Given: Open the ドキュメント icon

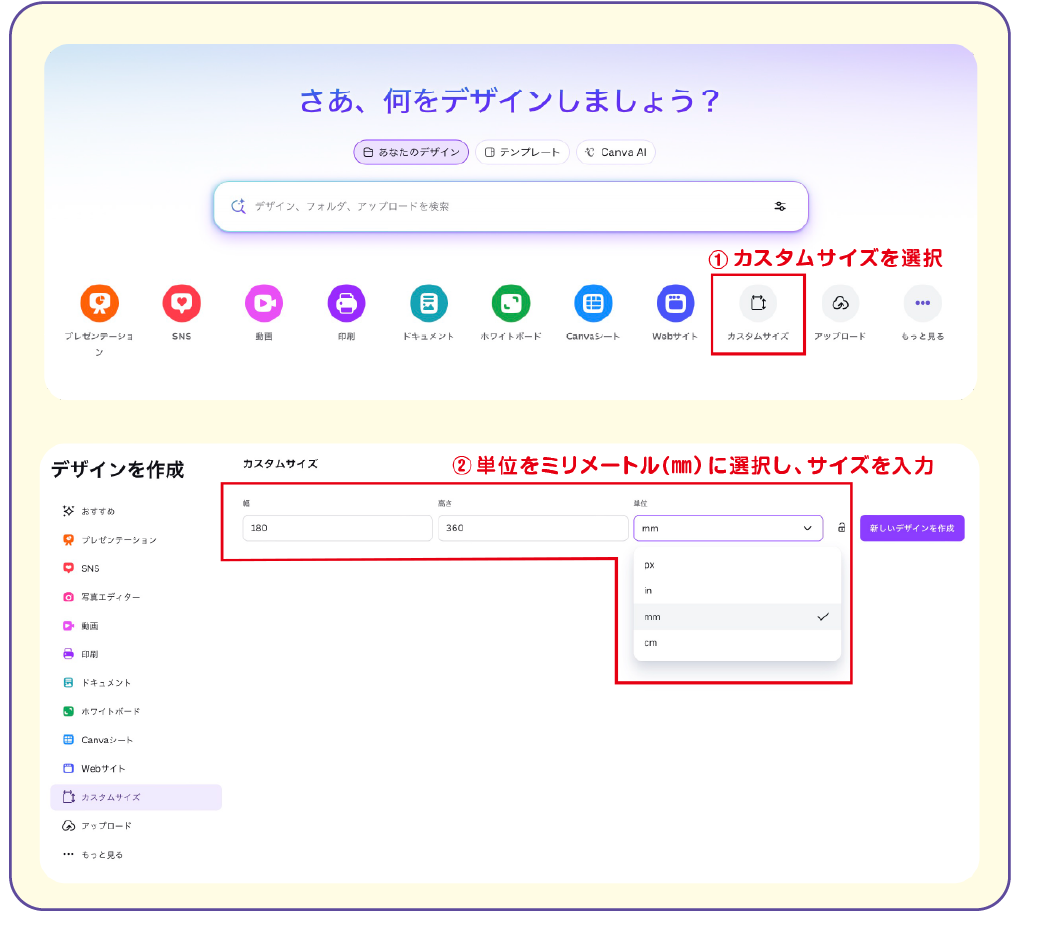Looking at the screenshot, I should tap(428, 303).
